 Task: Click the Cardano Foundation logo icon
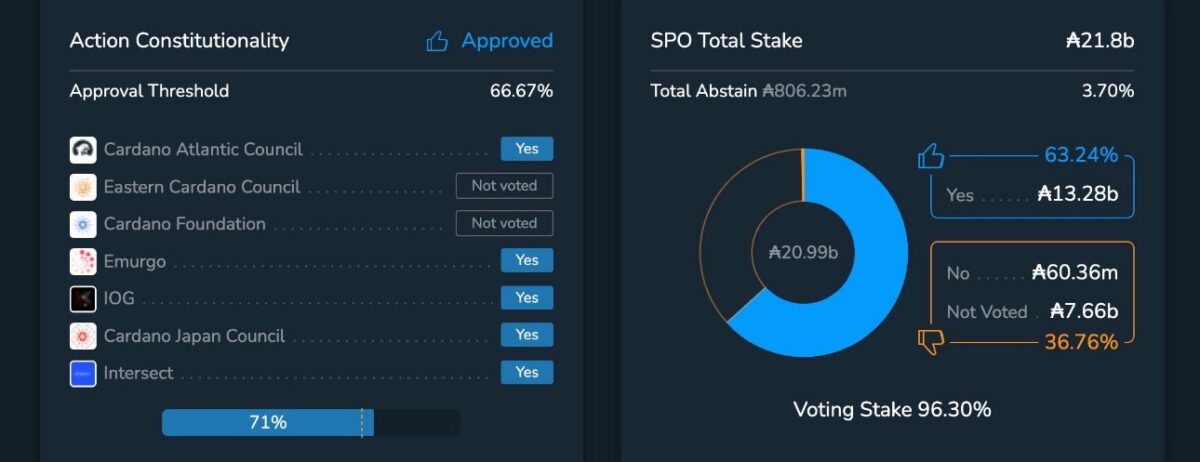[x=83, y=224]
